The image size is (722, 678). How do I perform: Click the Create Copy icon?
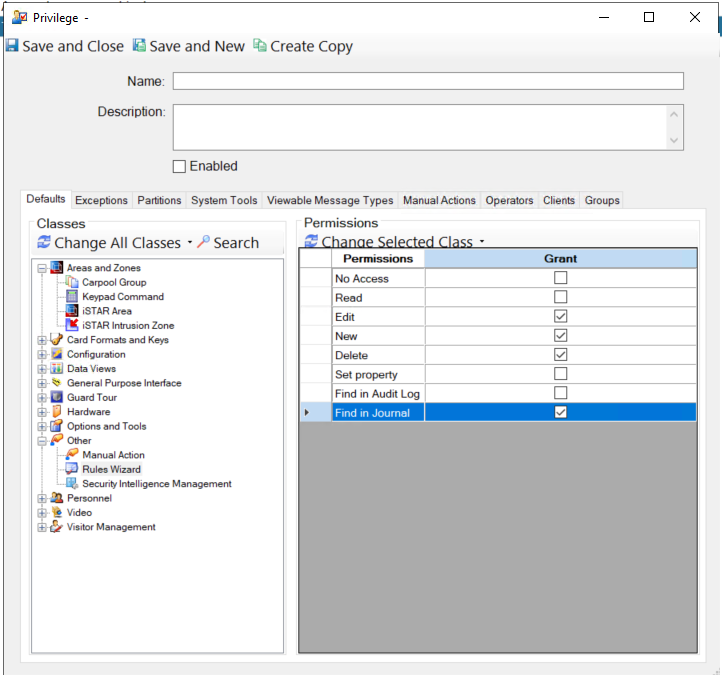point(260,46)
